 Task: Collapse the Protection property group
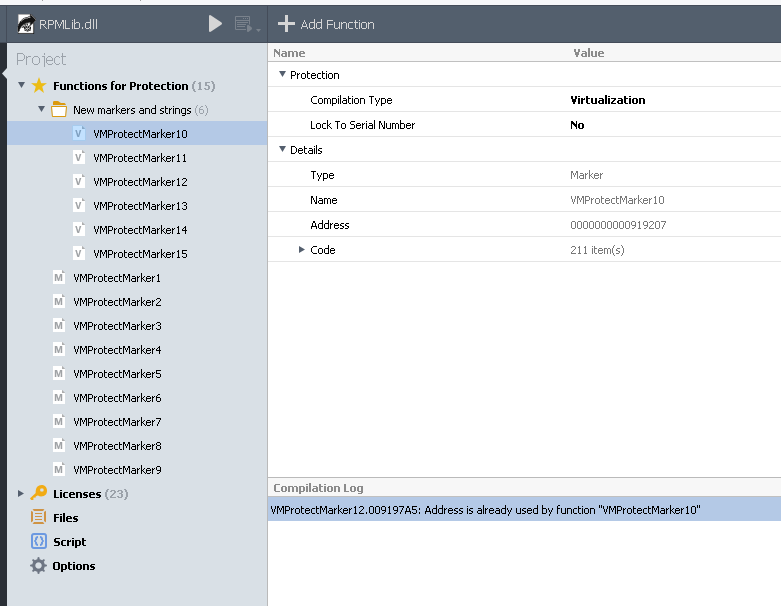282,74
